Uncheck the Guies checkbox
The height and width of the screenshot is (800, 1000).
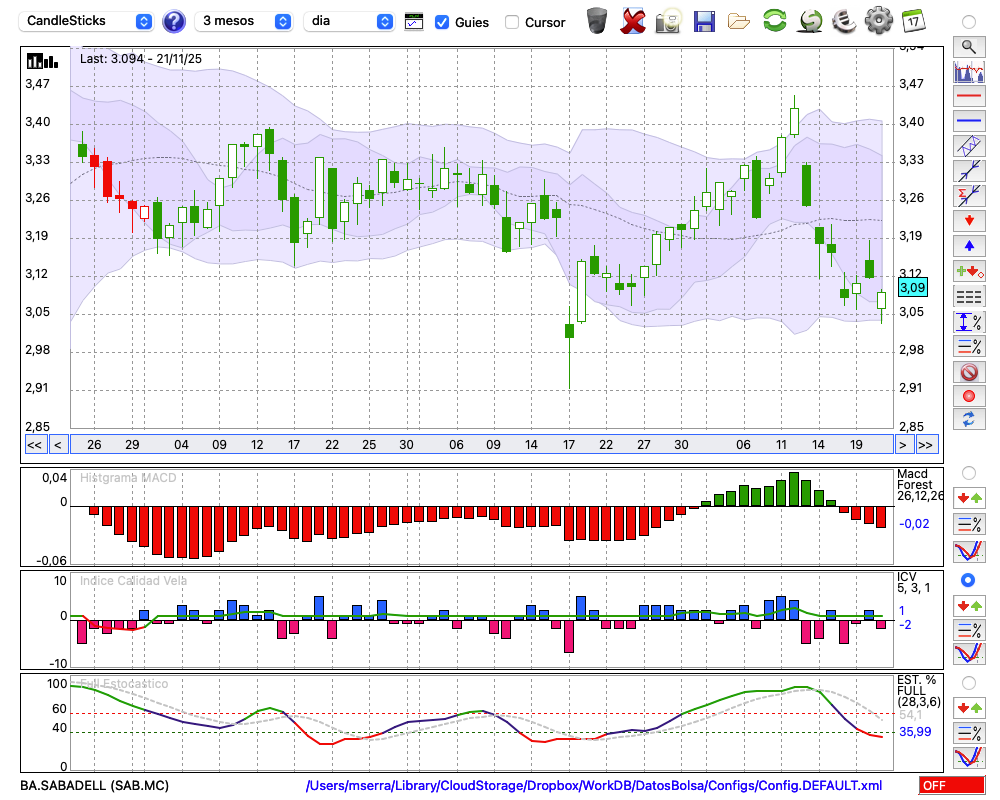coord(442,21)
